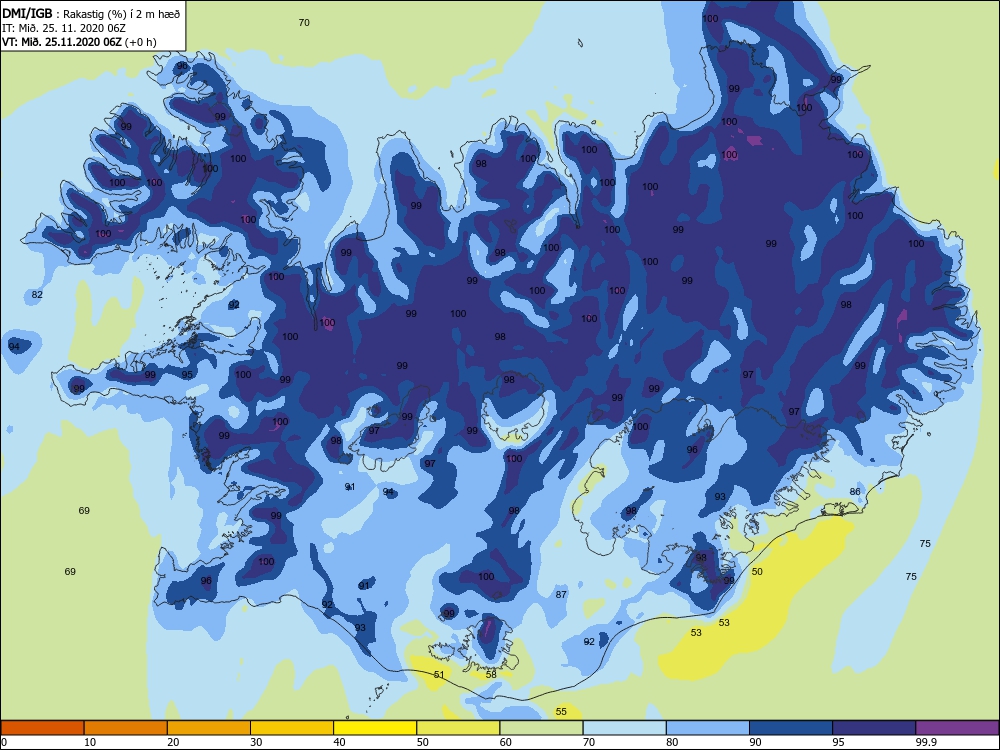The height and width of the screenshot is (750, 1000).
Task: Pick the 20–30 amber legend swatch
Action: (209, 728)
